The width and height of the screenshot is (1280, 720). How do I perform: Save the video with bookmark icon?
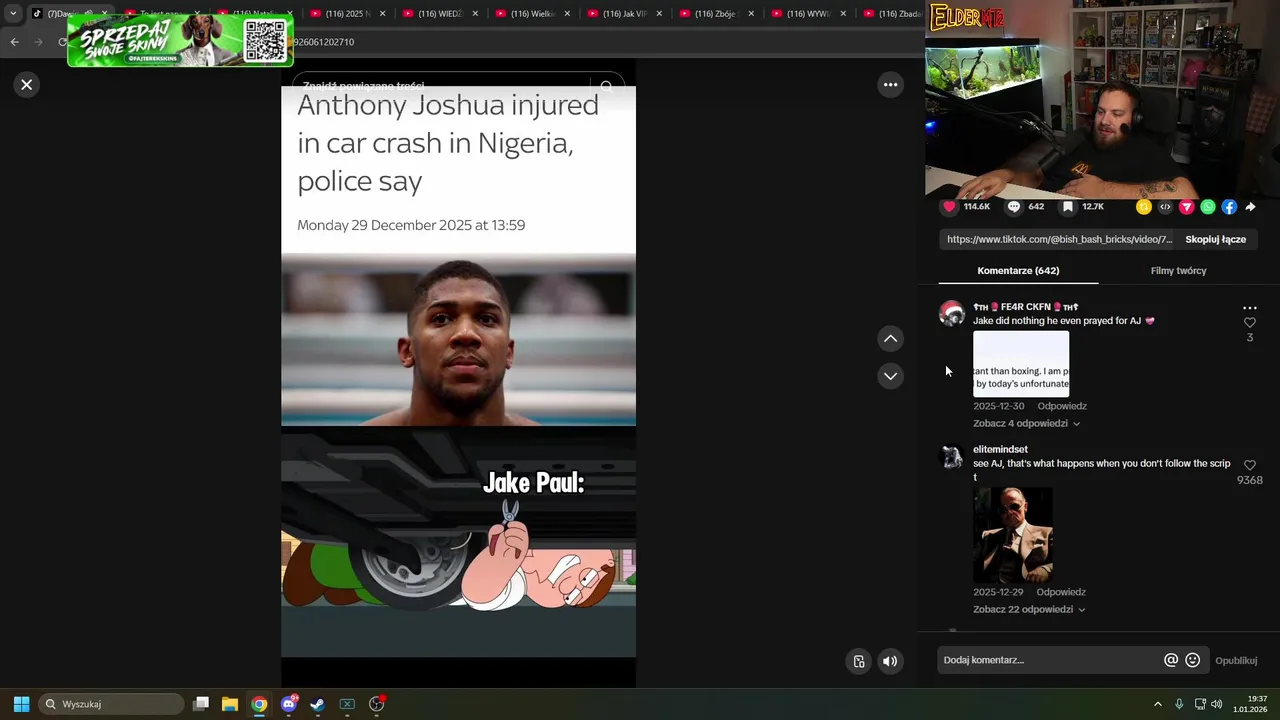pos(1068,207)
